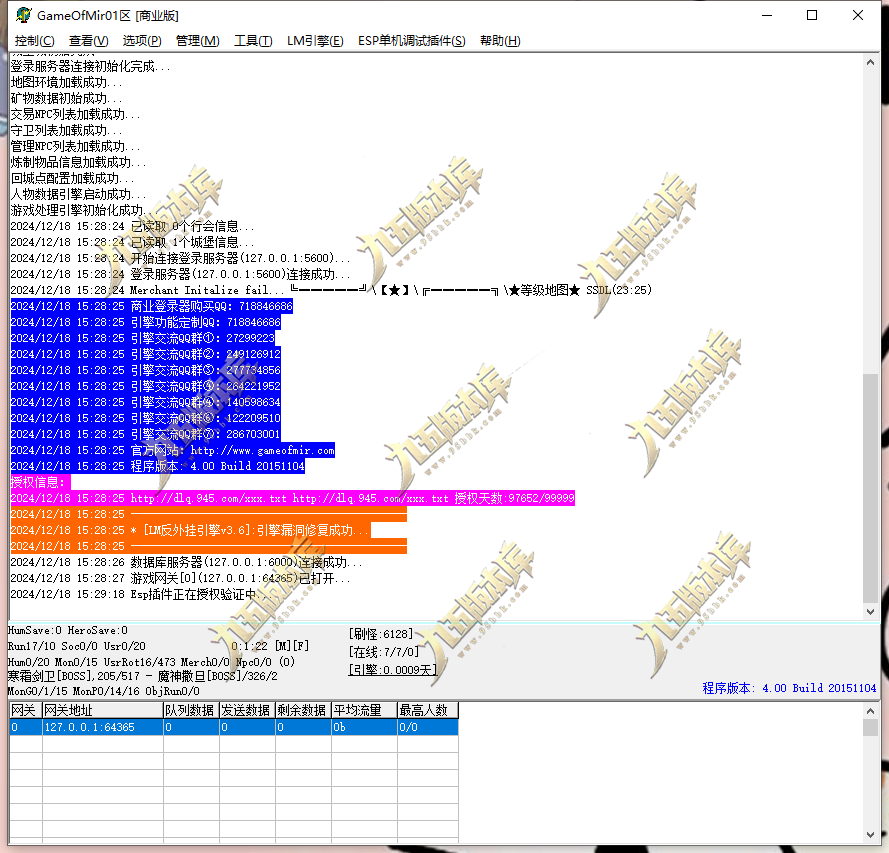
Task: Click the log line 回城点配置加载成功
Action: pyautogui.click(x=72, y=178)
